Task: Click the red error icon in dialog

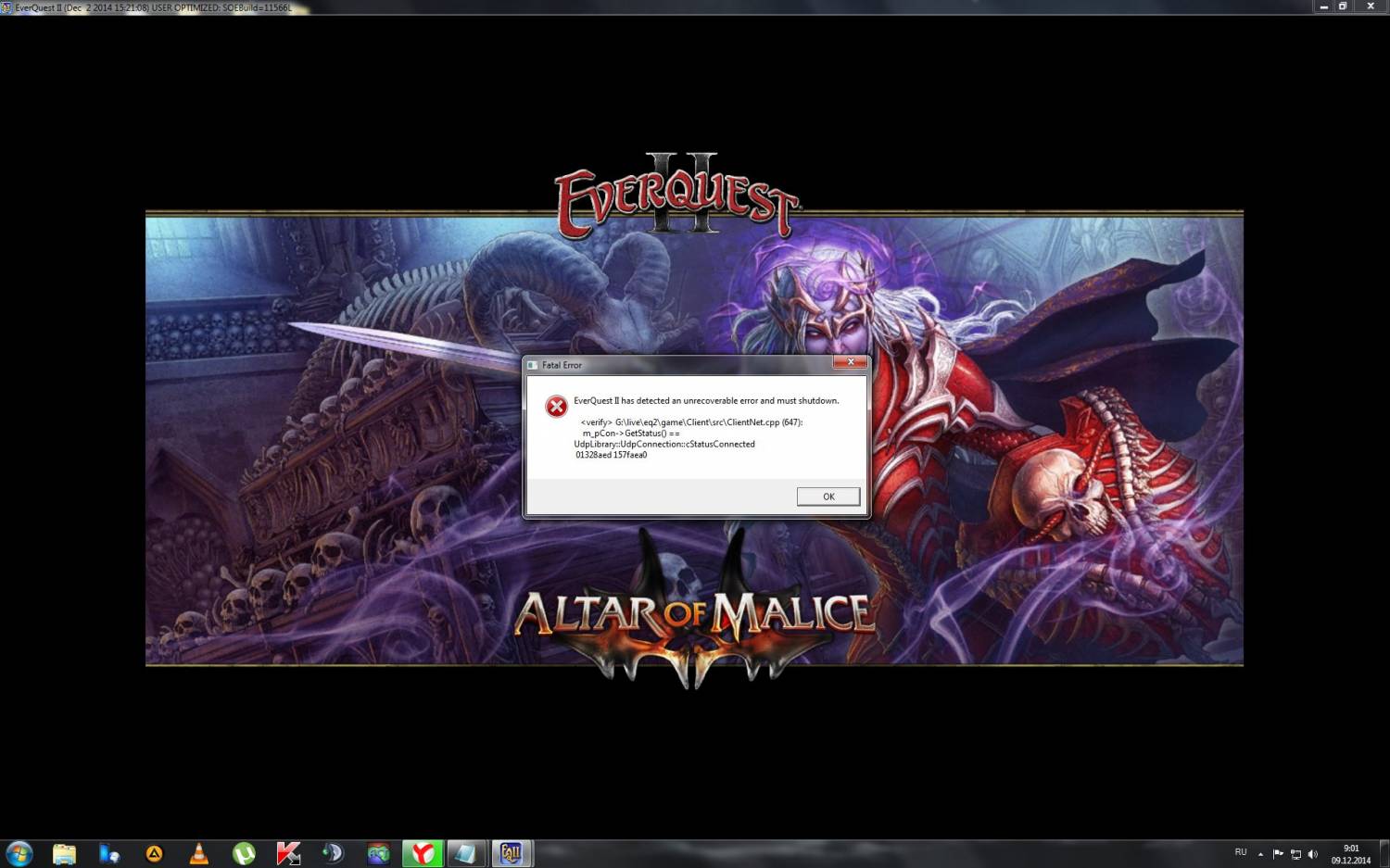Action: 556,407
